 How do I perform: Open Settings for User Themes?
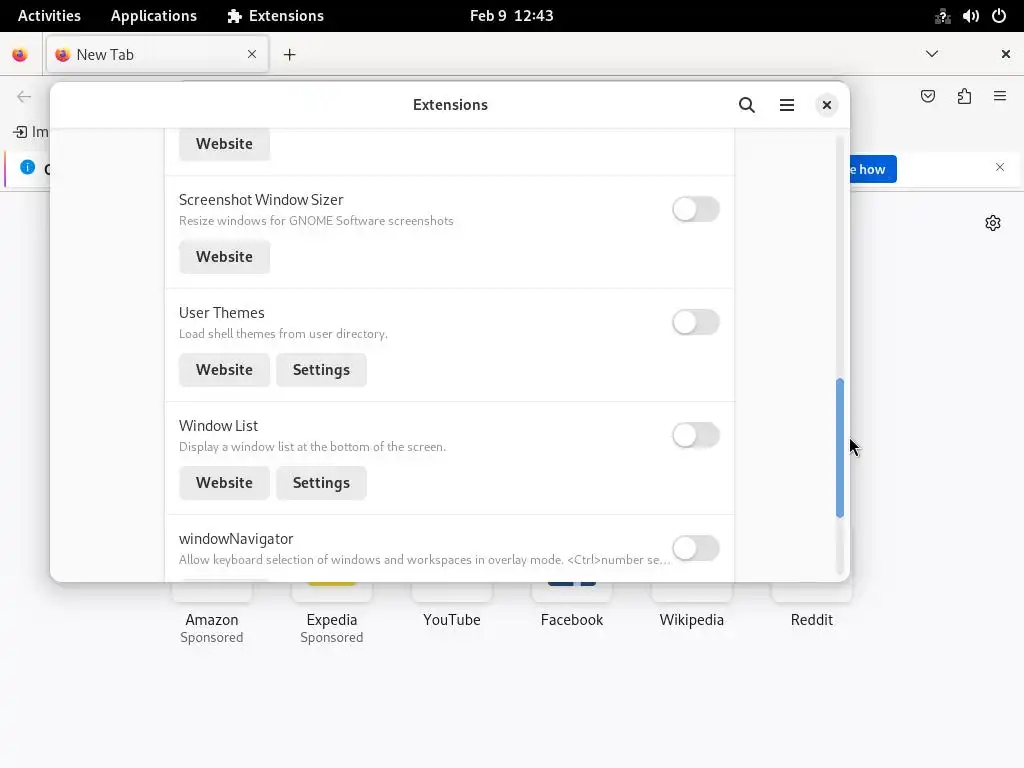[x=321, y=370]
